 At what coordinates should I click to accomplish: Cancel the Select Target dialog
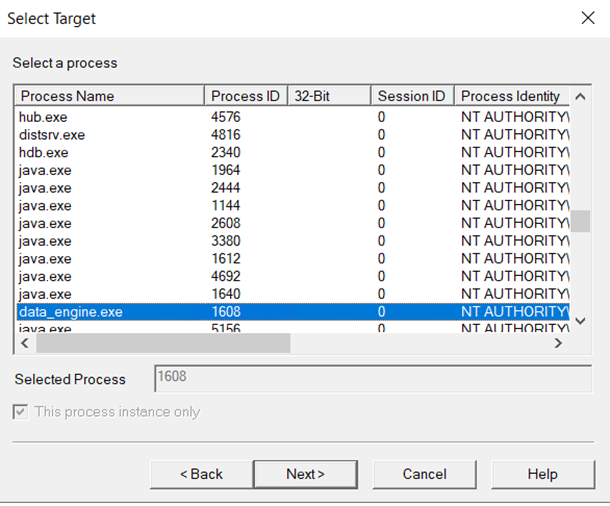pyautogui.click(x=424, y=474)
